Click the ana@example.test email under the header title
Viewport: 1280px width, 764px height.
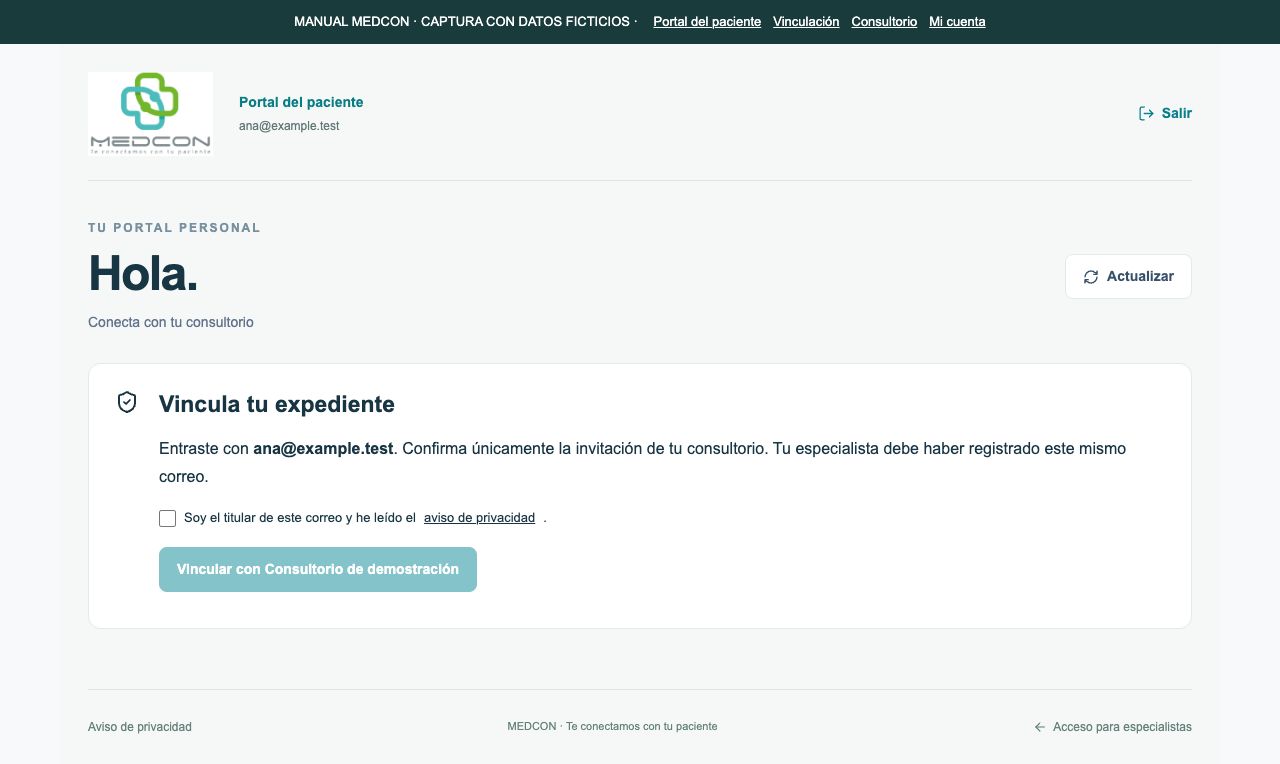coord(289,126)
